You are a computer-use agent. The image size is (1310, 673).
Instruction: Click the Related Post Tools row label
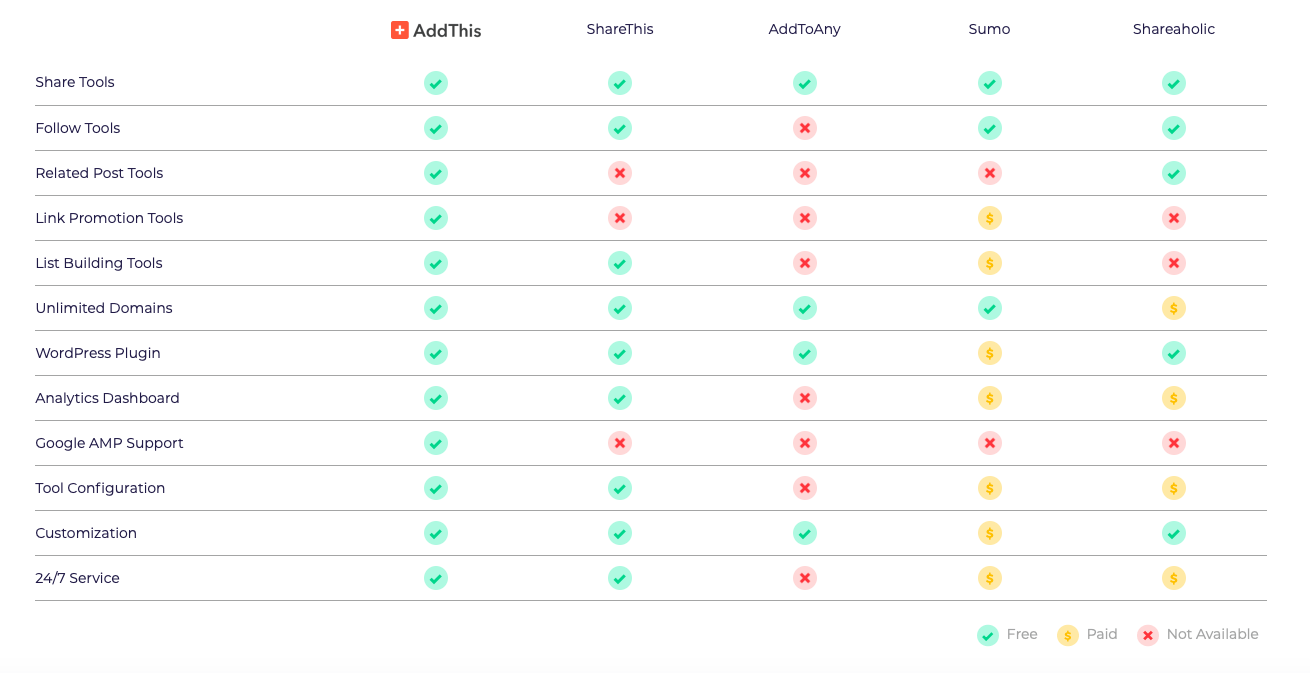(x=99, y=173)
